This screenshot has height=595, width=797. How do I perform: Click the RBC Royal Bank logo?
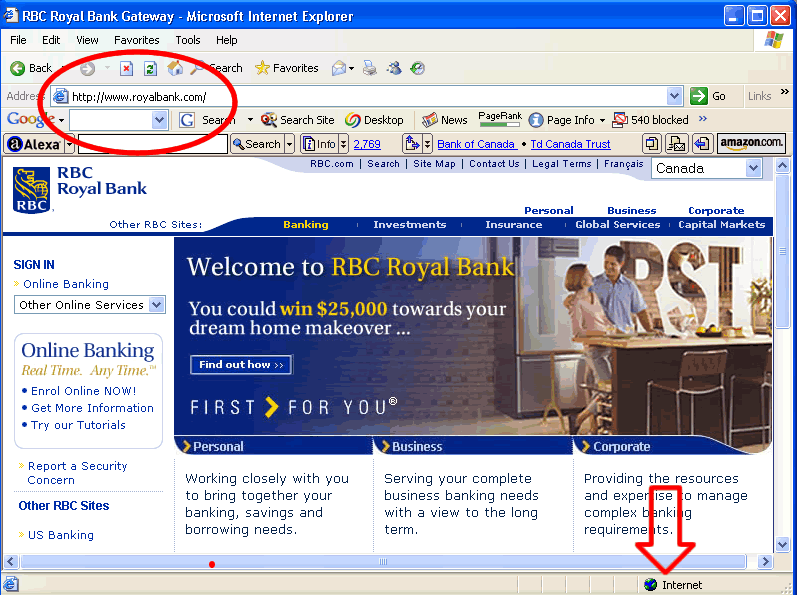79,189
